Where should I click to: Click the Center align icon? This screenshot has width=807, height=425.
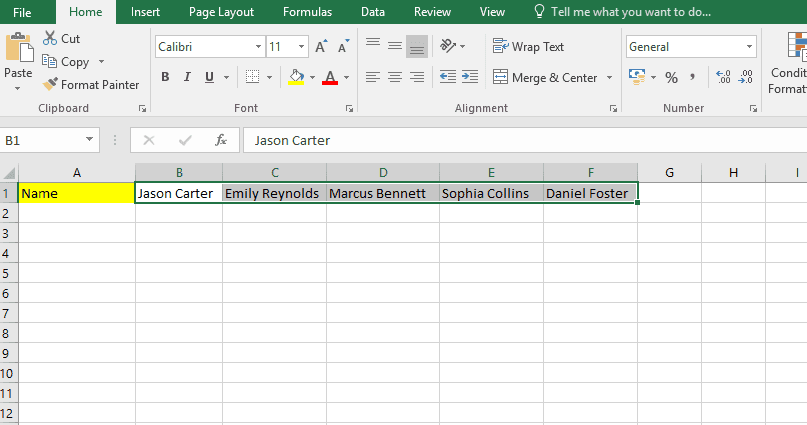(395, 77)
